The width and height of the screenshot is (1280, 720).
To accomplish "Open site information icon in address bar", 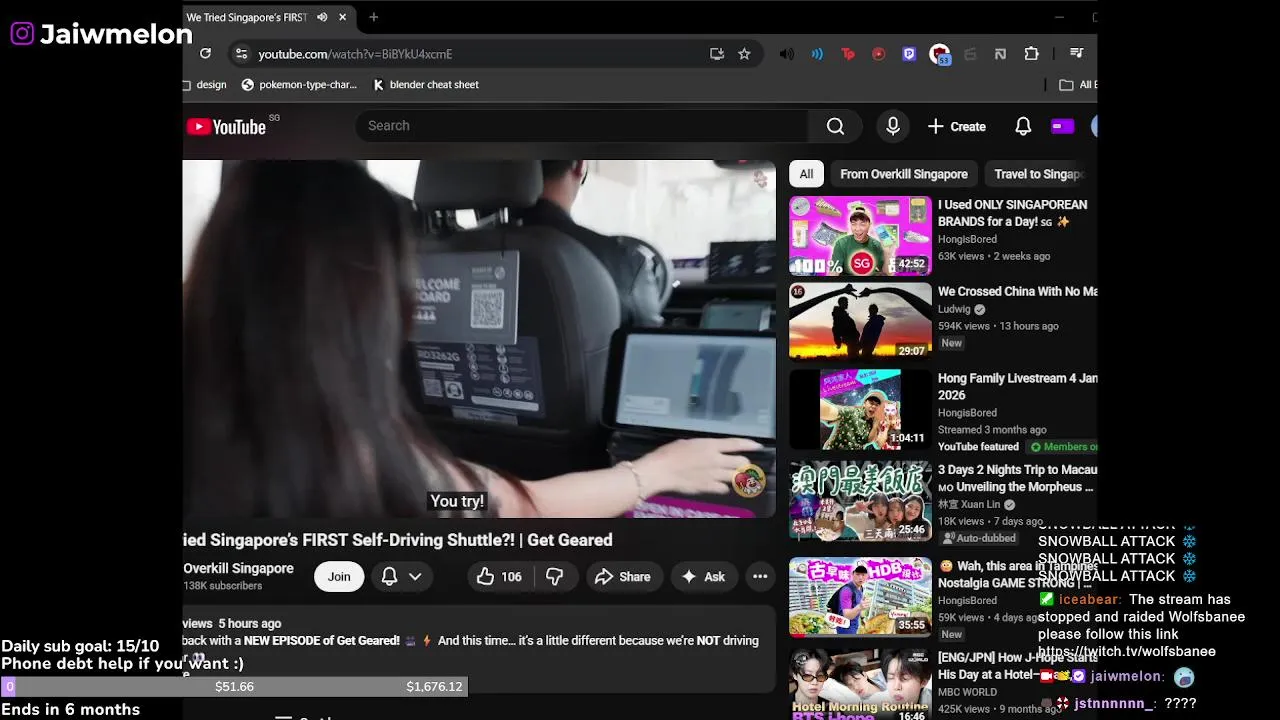I will point(240,54).
